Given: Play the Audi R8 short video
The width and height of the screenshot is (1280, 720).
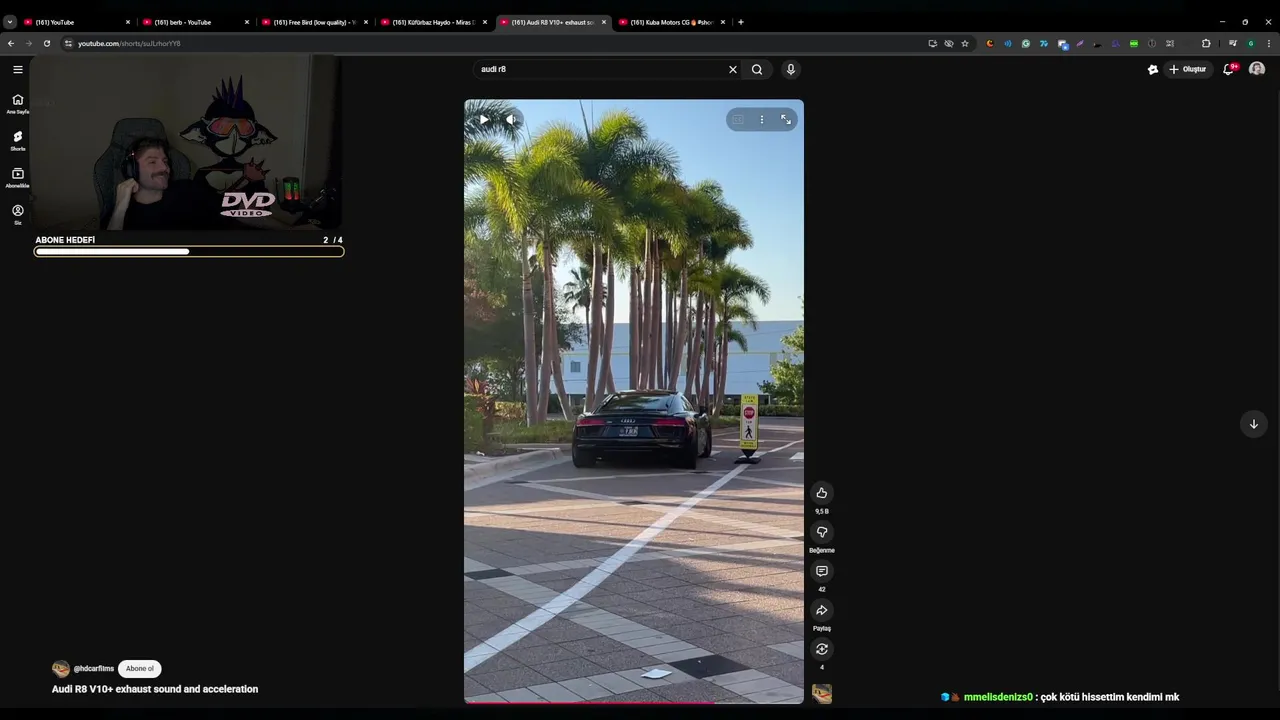Looking at the screenshot, I should click(484, 120).
